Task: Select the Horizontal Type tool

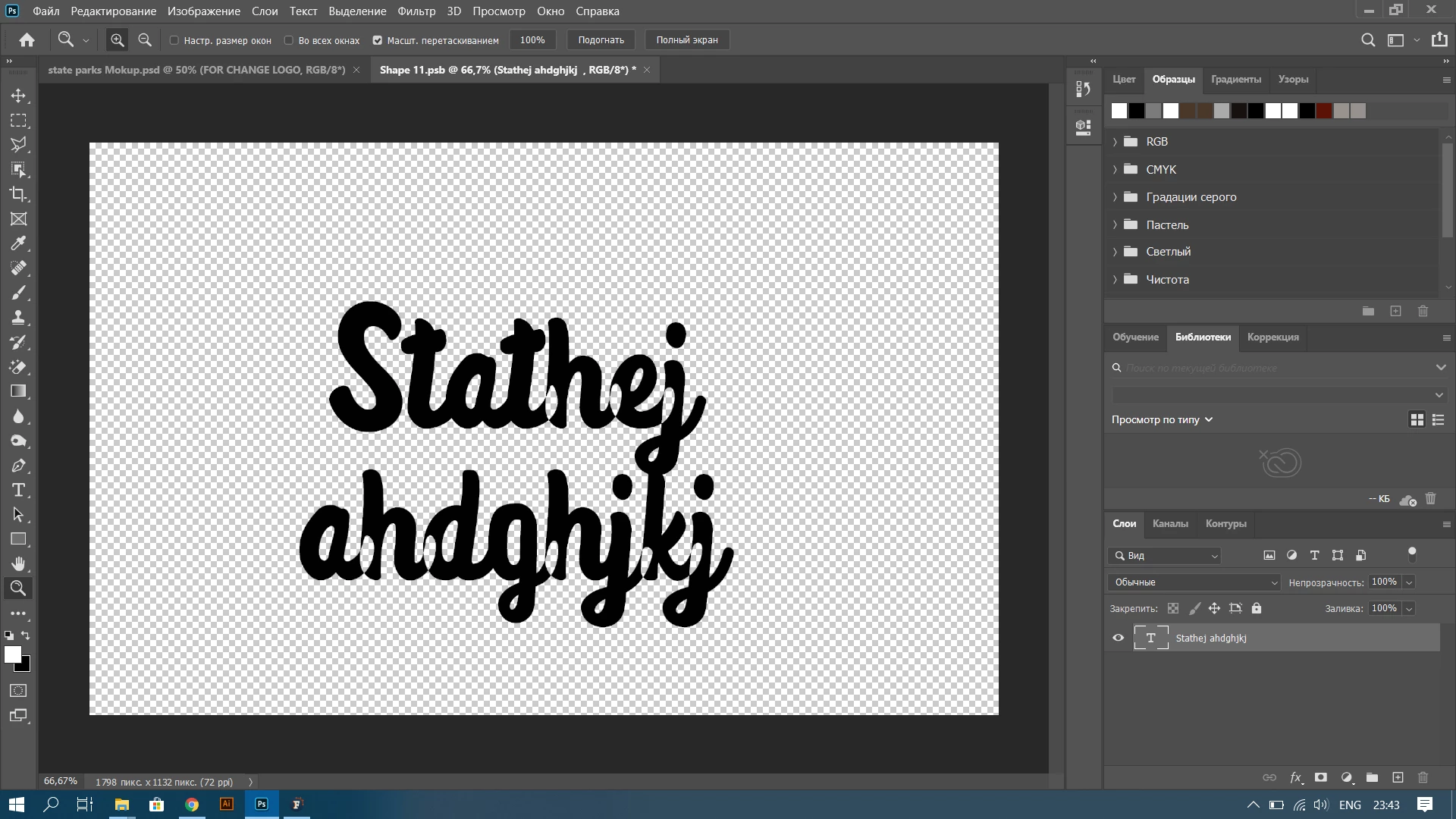Action: [18, 490]
